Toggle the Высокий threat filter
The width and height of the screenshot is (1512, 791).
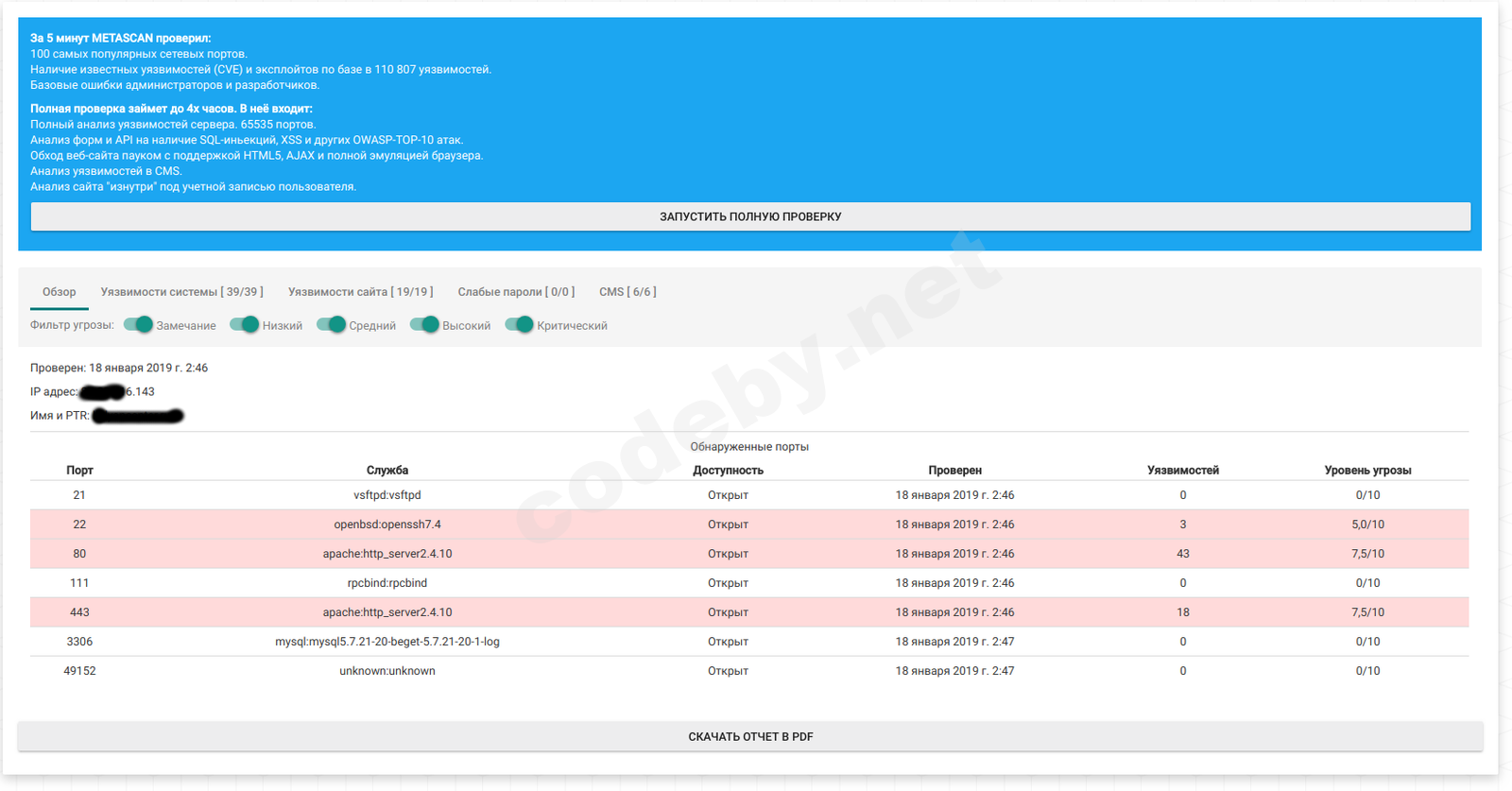424,325
